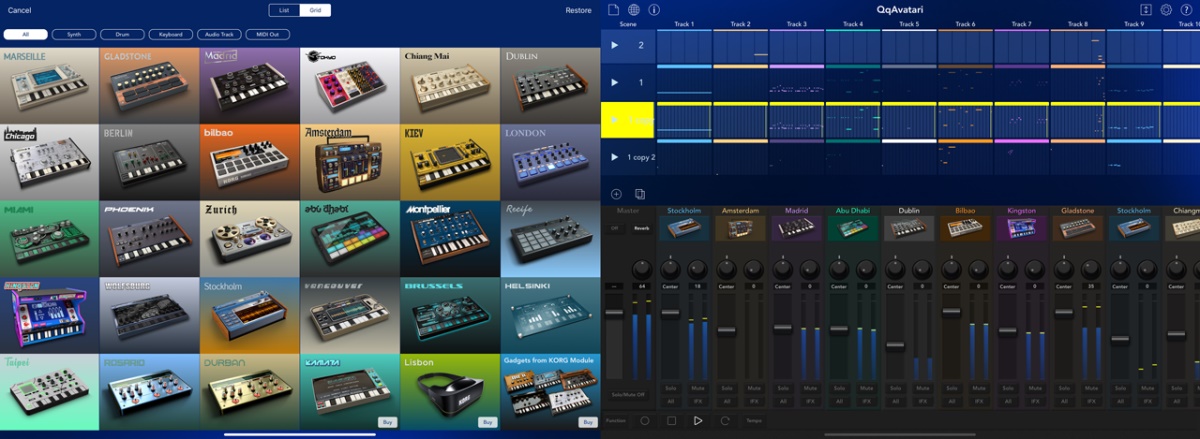The image size is (1200, 439).
Task: Select the Recife drum pad gadget
Action: (x=550, y=239)
